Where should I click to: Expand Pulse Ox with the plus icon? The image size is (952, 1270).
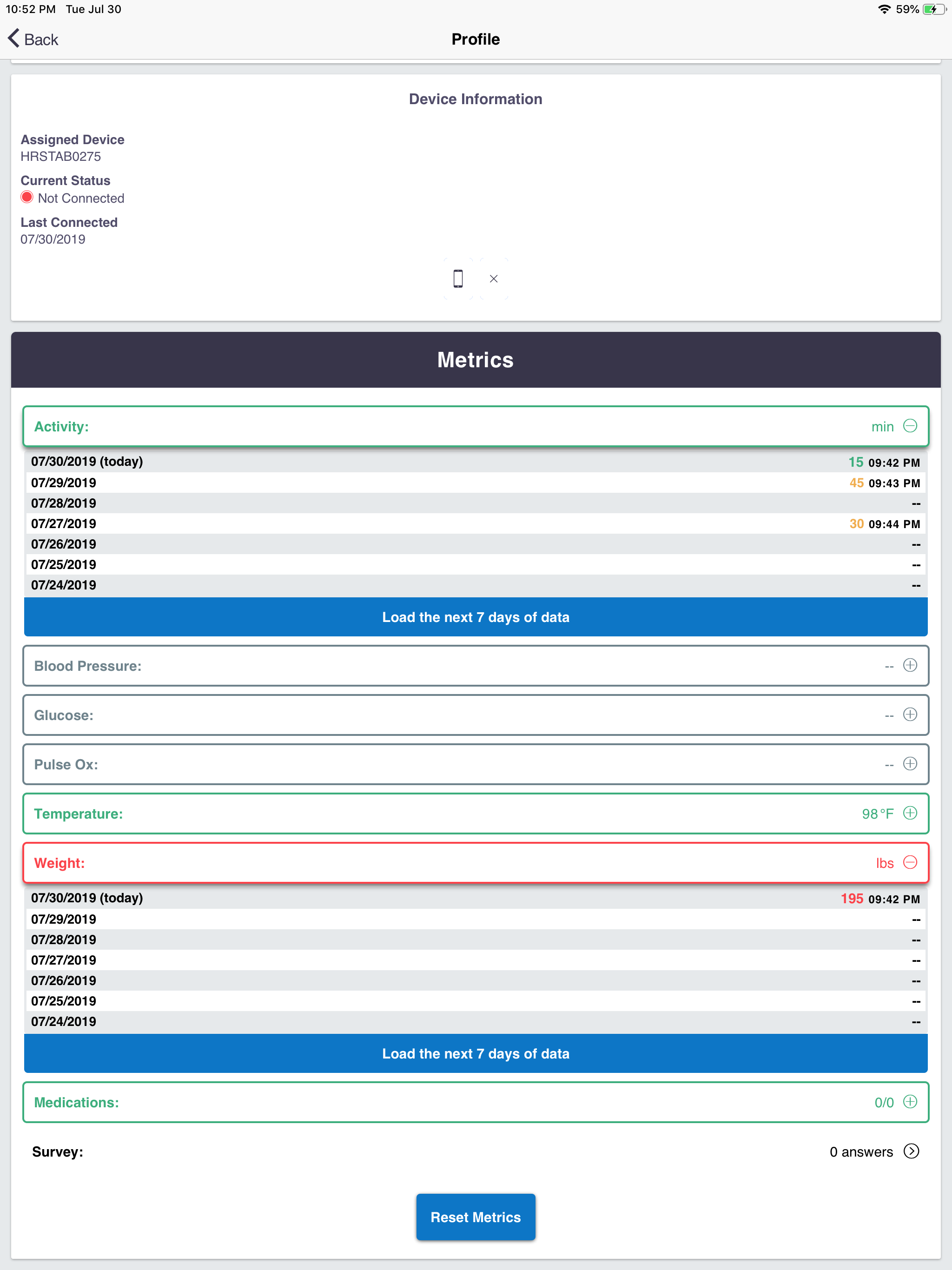pyautogui.click(x=910, y=764)
